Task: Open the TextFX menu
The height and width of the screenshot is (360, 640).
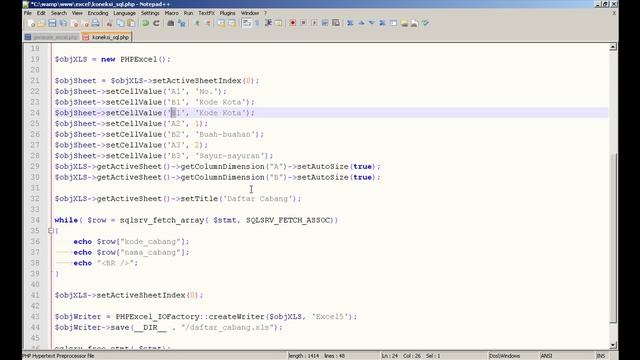Action: (x=207, y=13)
